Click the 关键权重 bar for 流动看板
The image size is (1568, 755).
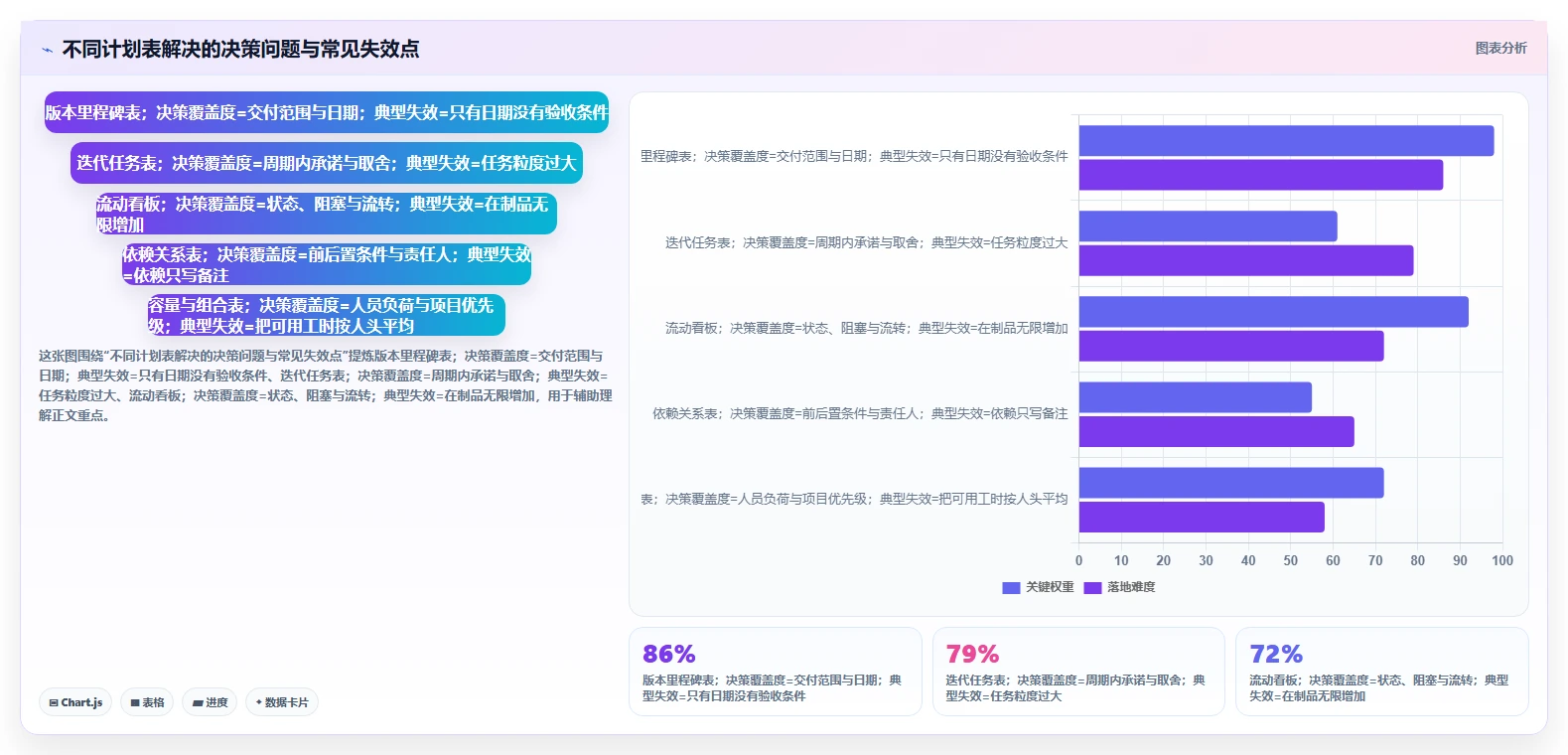coord(1274,312)
